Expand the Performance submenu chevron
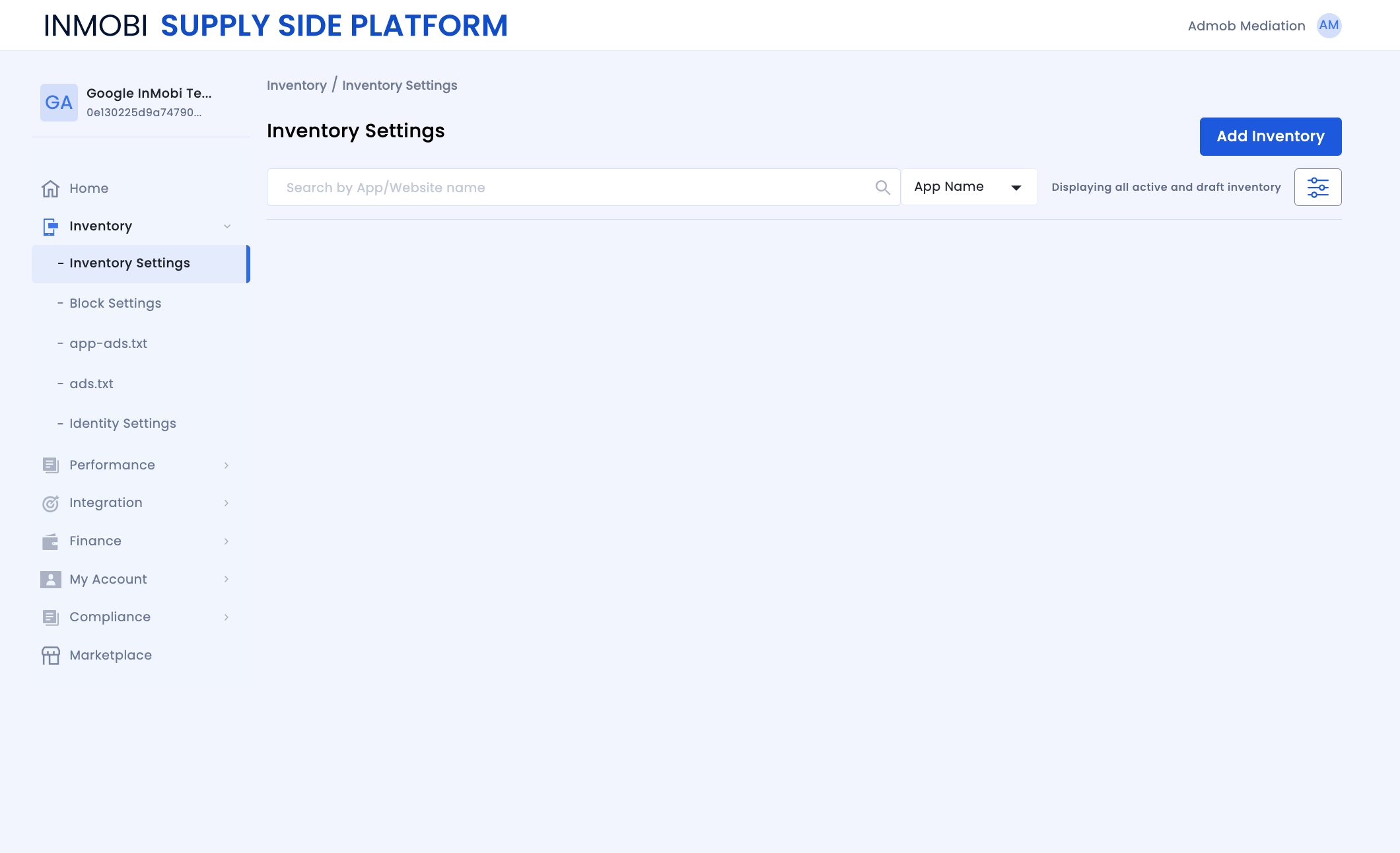 [x=227, y=465]
